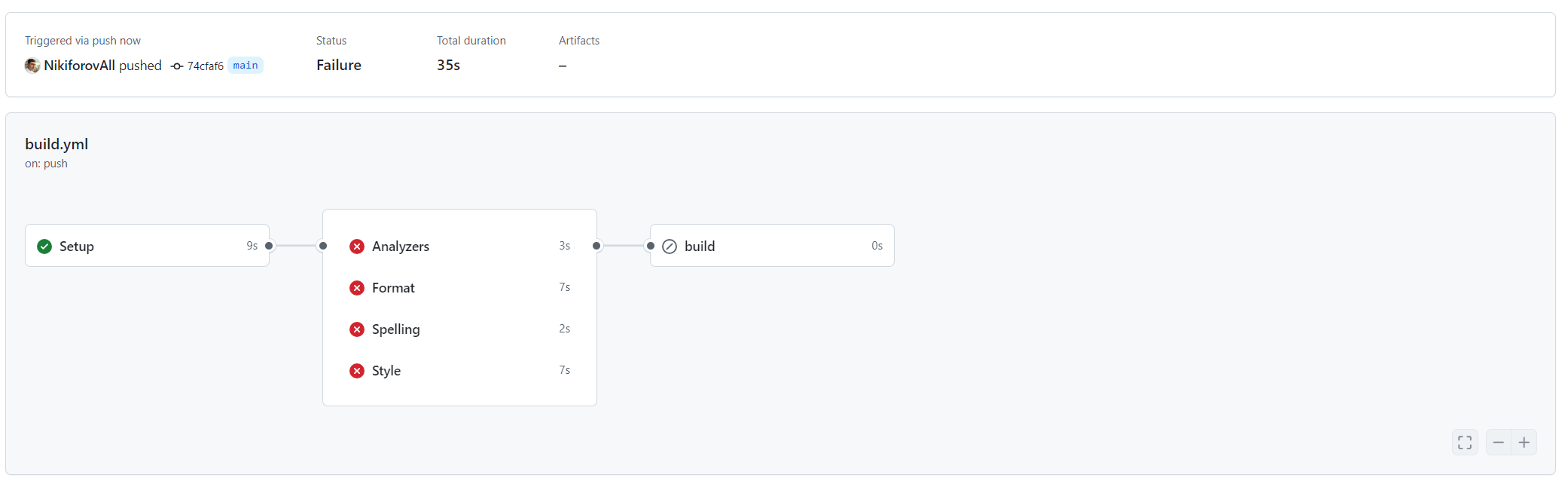Click the commit icon before 74cfaf6
1568x487 pixels.
(x=177, y=66)
